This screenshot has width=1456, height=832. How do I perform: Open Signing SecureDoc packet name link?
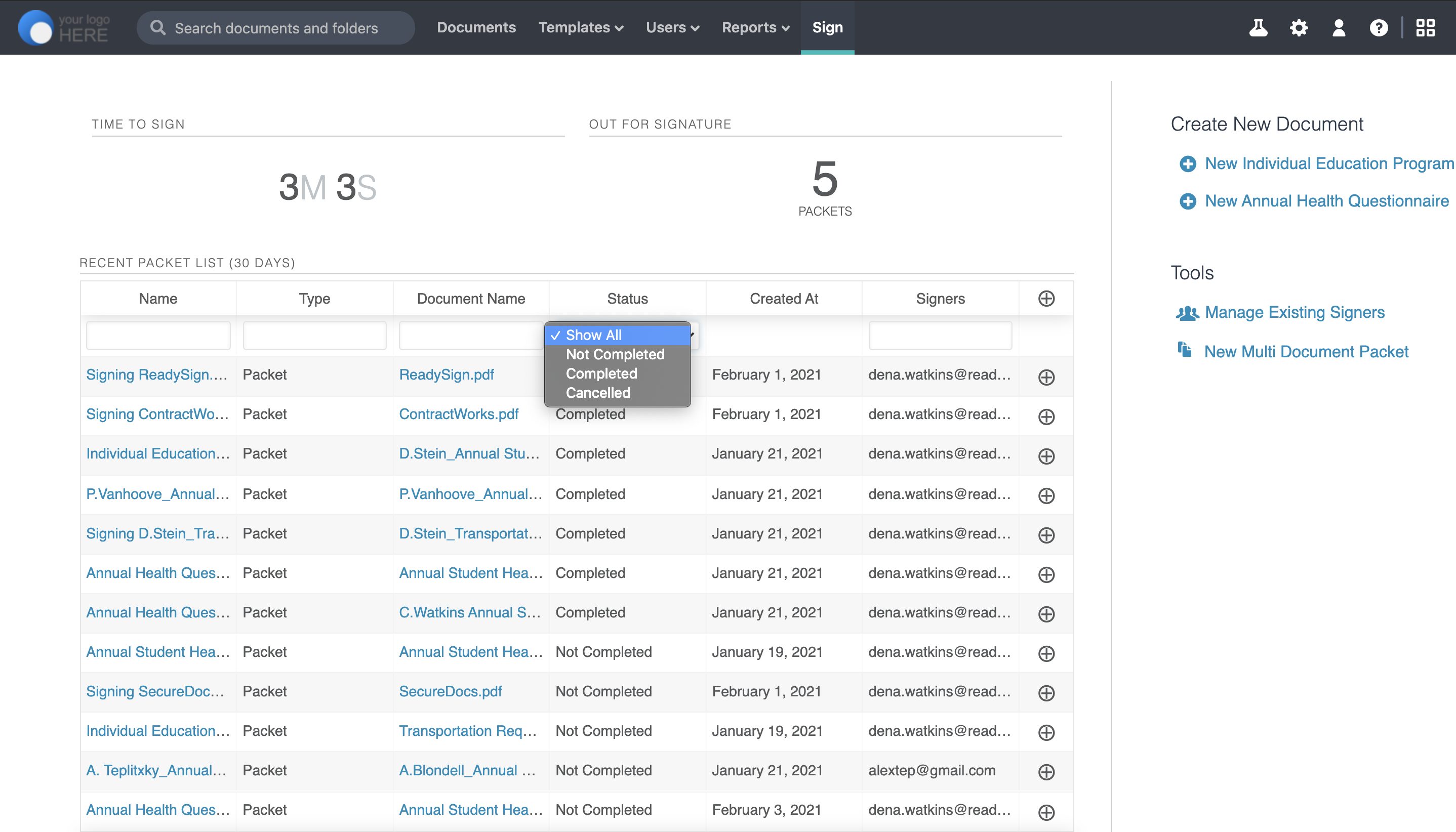[155, 691]
